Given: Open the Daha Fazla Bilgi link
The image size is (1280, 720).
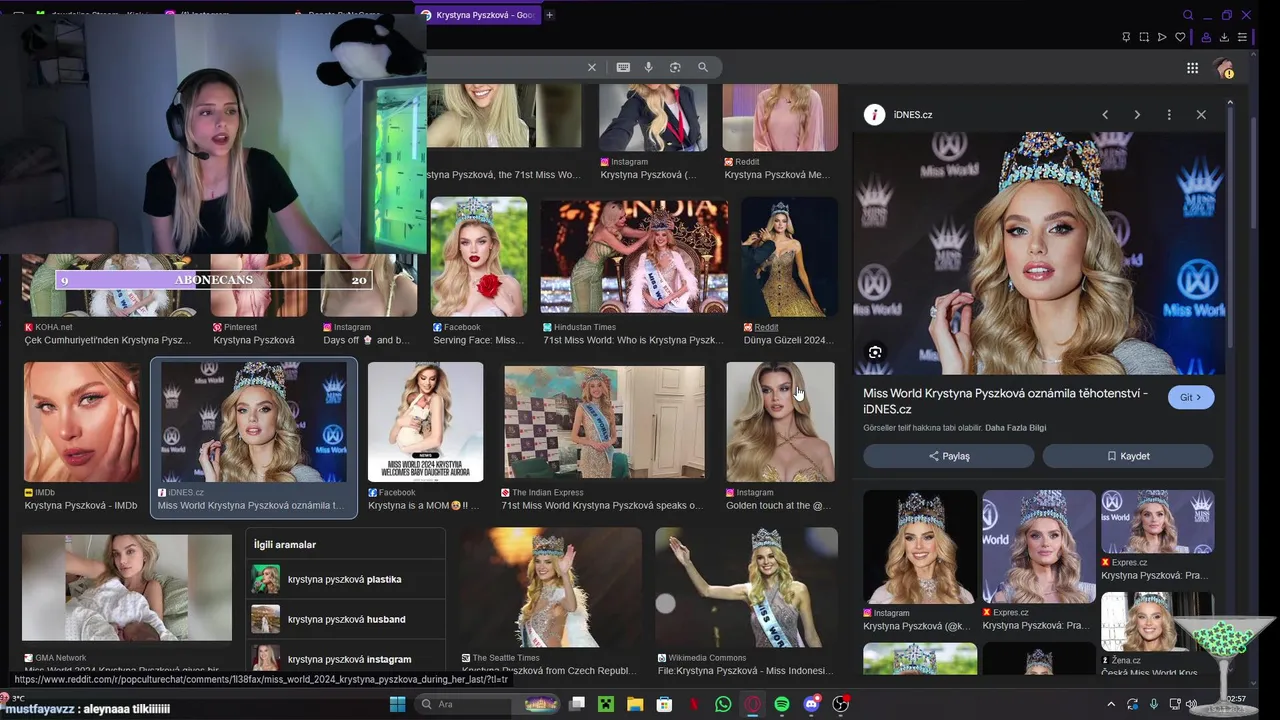Looking at the screenshot, I should tap(1014, 428).
